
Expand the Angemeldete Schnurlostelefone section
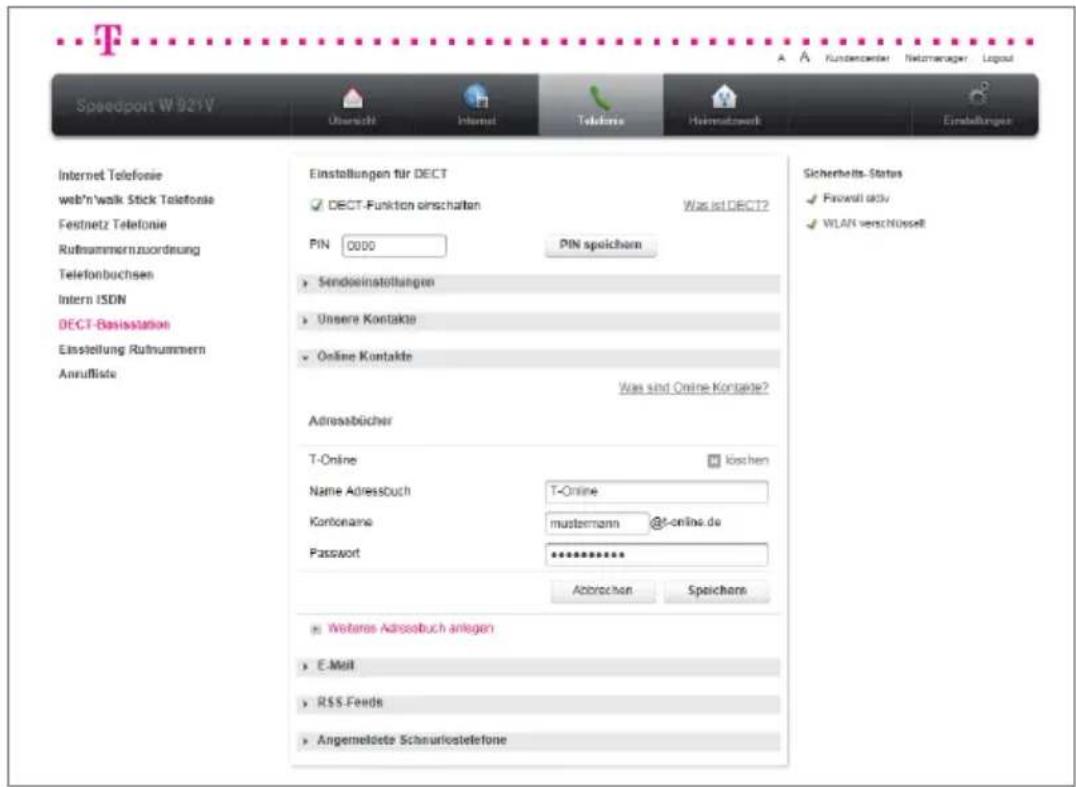click(539, 740)
